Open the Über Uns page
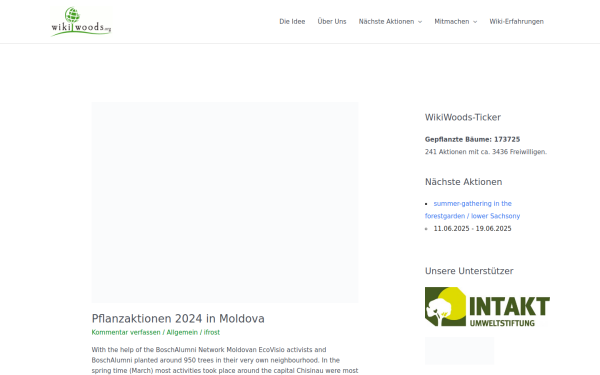The image size is (600, 375). point(332,21)
